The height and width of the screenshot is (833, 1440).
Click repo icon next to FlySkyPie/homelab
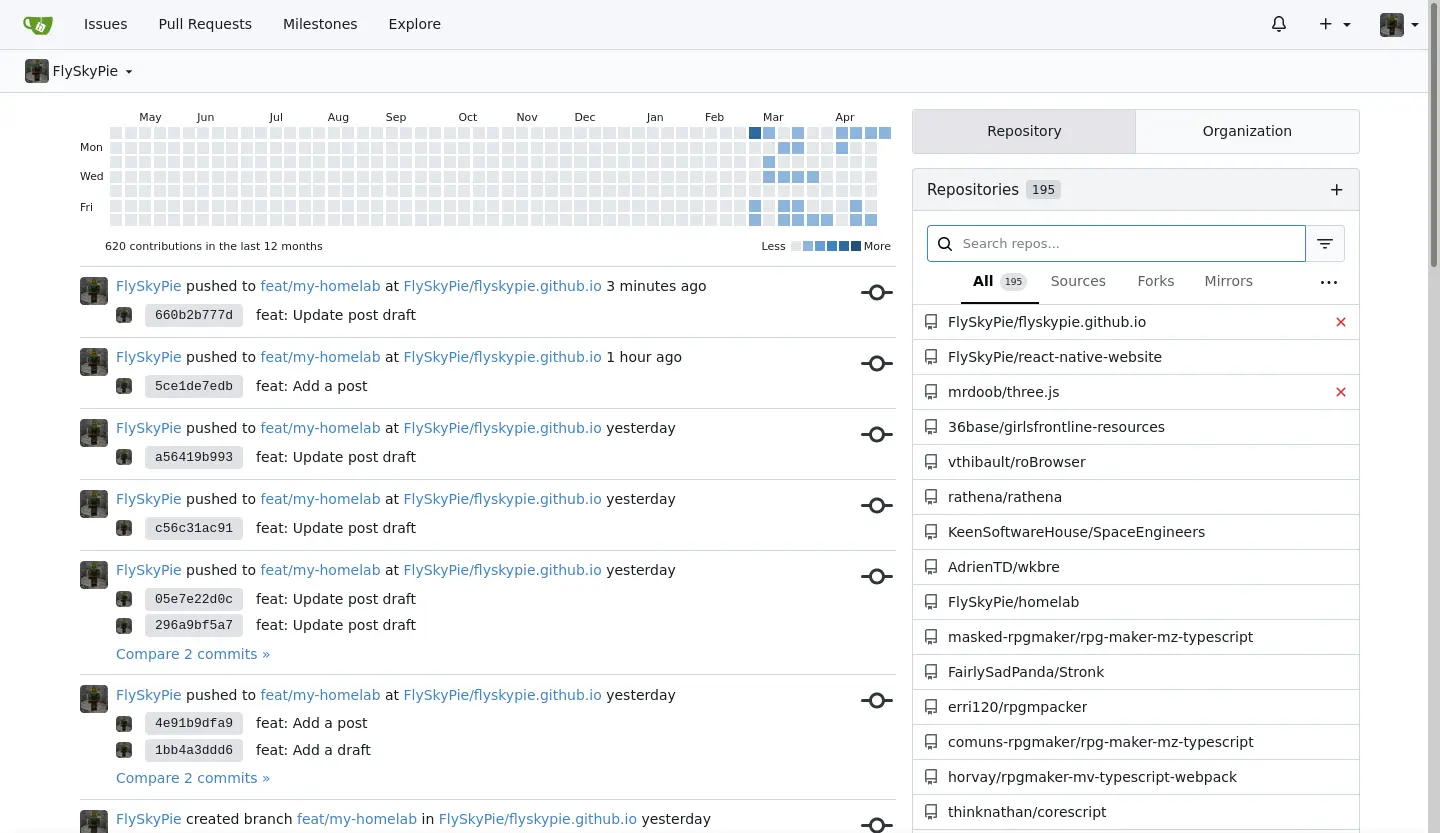tap(931, 602)
